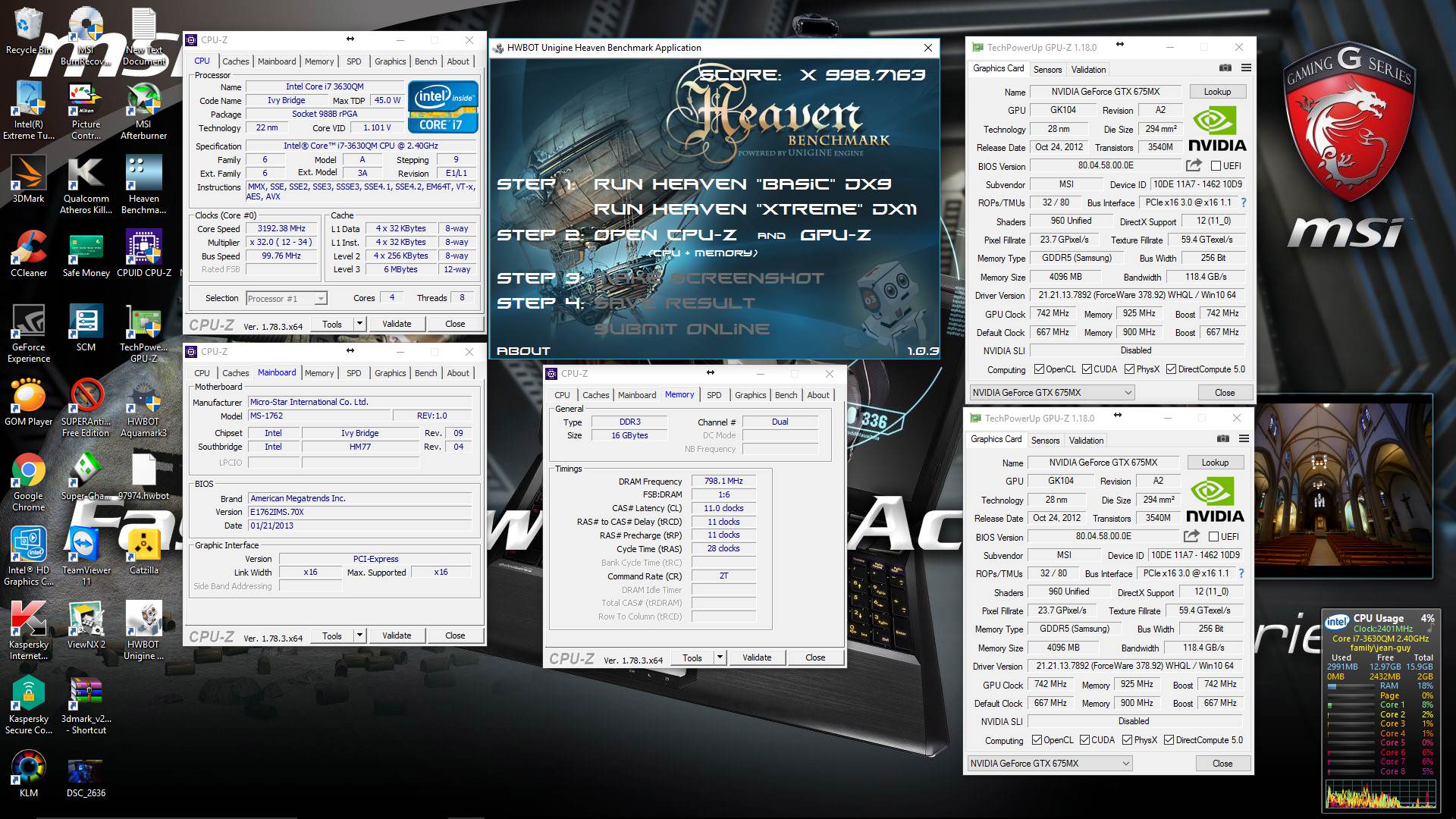The image size is (1456, 819).
Task: Open Bench tab in top CPU-Z window
Action: coord(425,61)
